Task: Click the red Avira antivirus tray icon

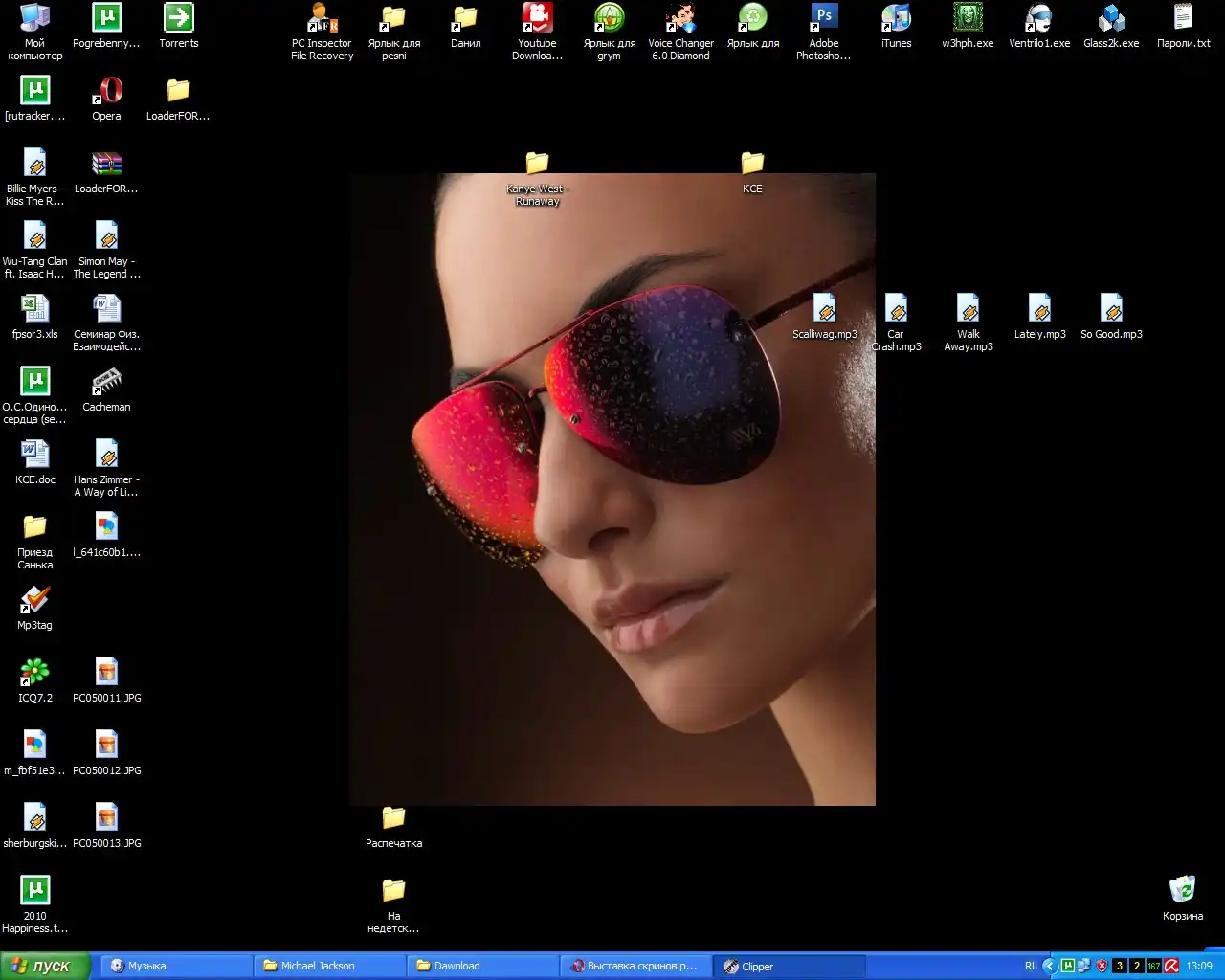Action: pos(1171,966)
